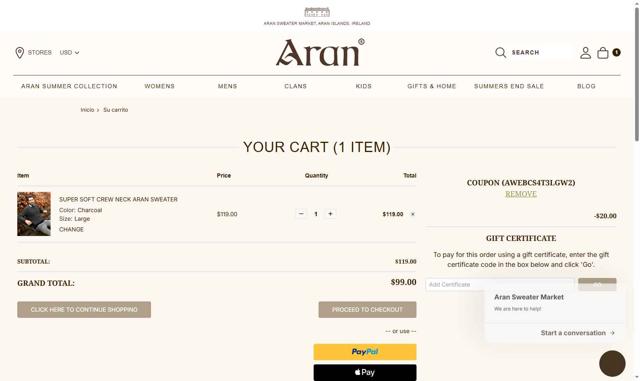
Task: Open the user account icon
Action: tap(585, 53)
